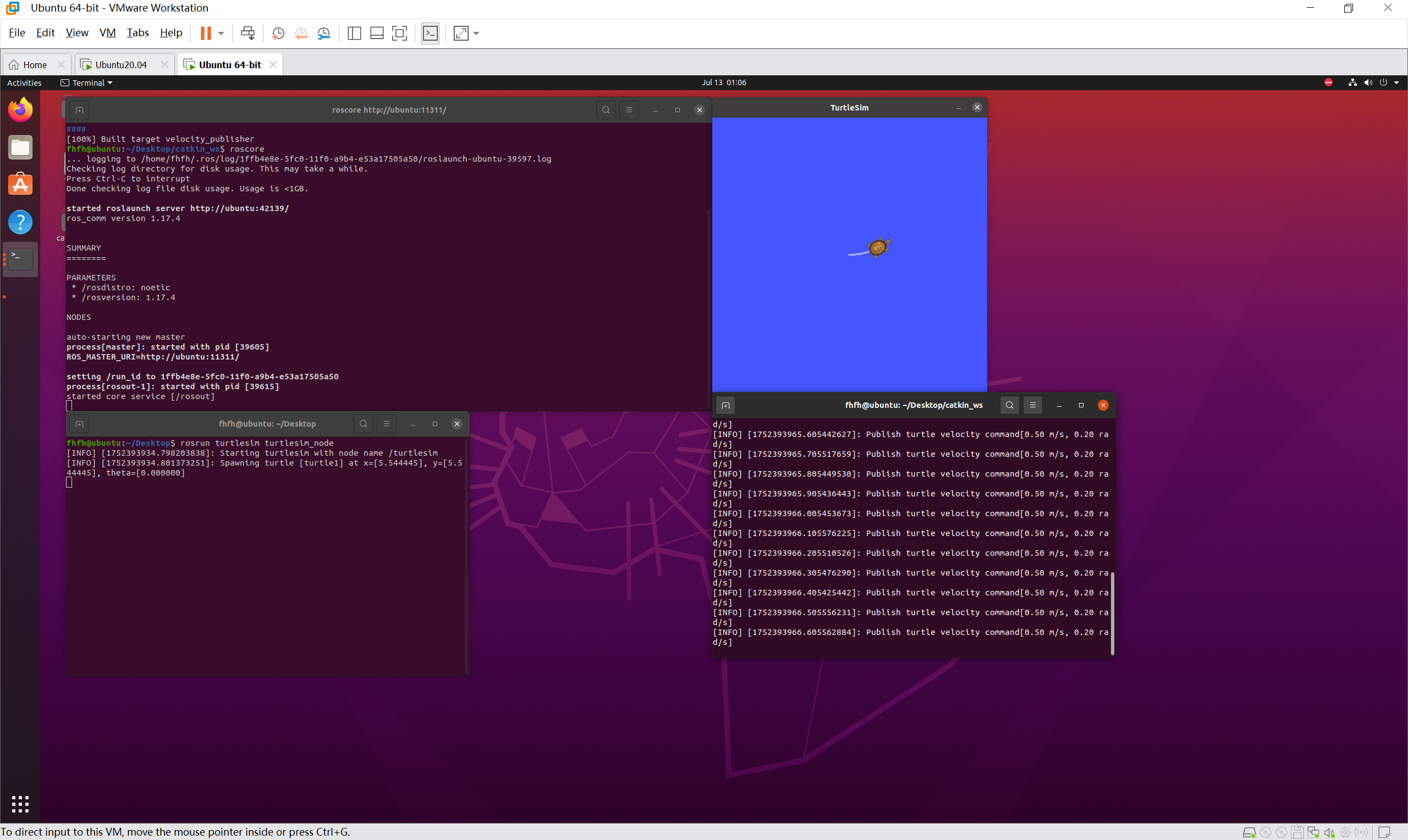Switch to the Ubuntu20.04 tab
1408x840 pixels.
(x=120, y=64)
